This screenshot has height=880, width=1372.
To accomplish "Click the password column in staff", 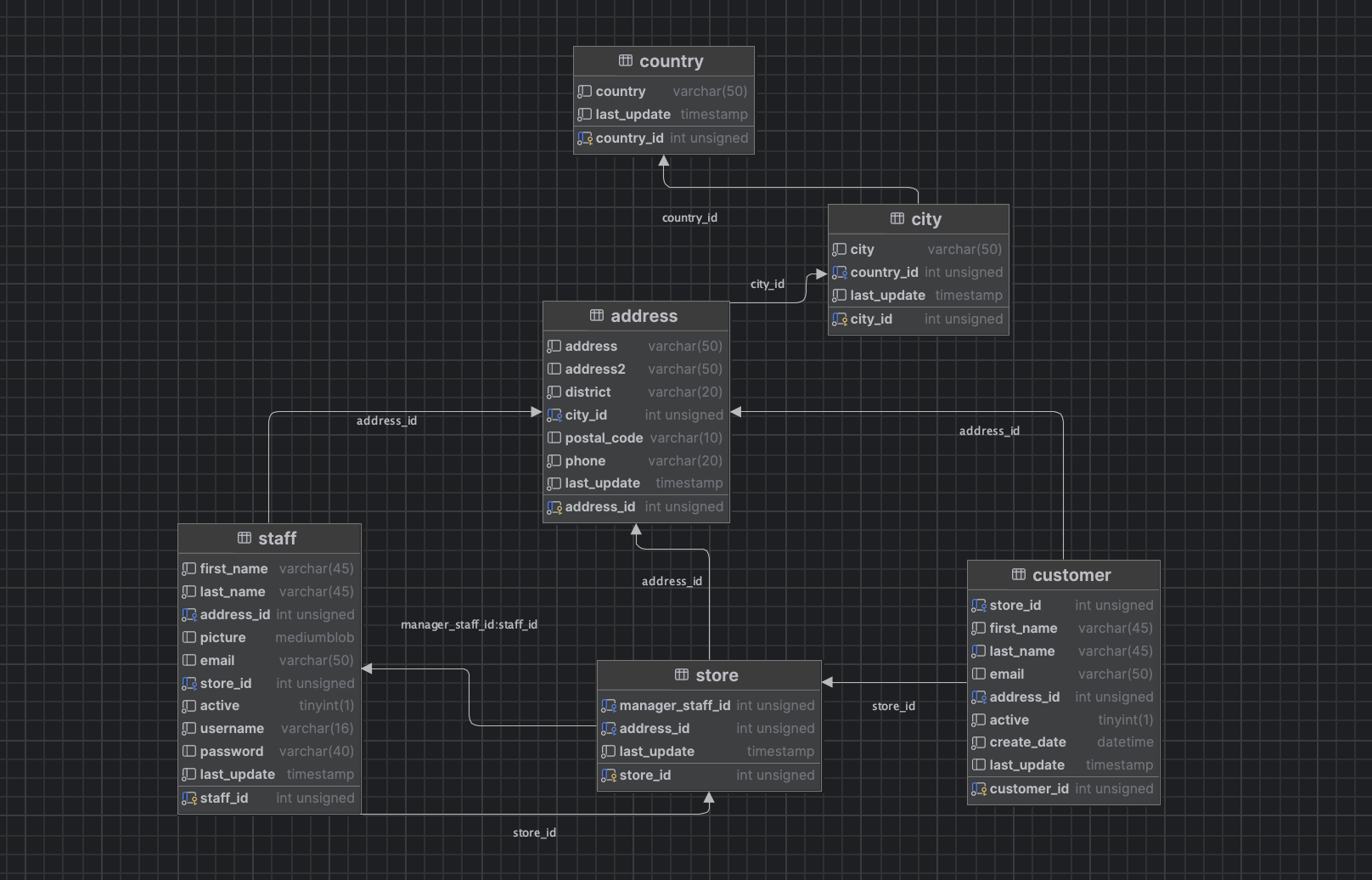I will (269, 751).
